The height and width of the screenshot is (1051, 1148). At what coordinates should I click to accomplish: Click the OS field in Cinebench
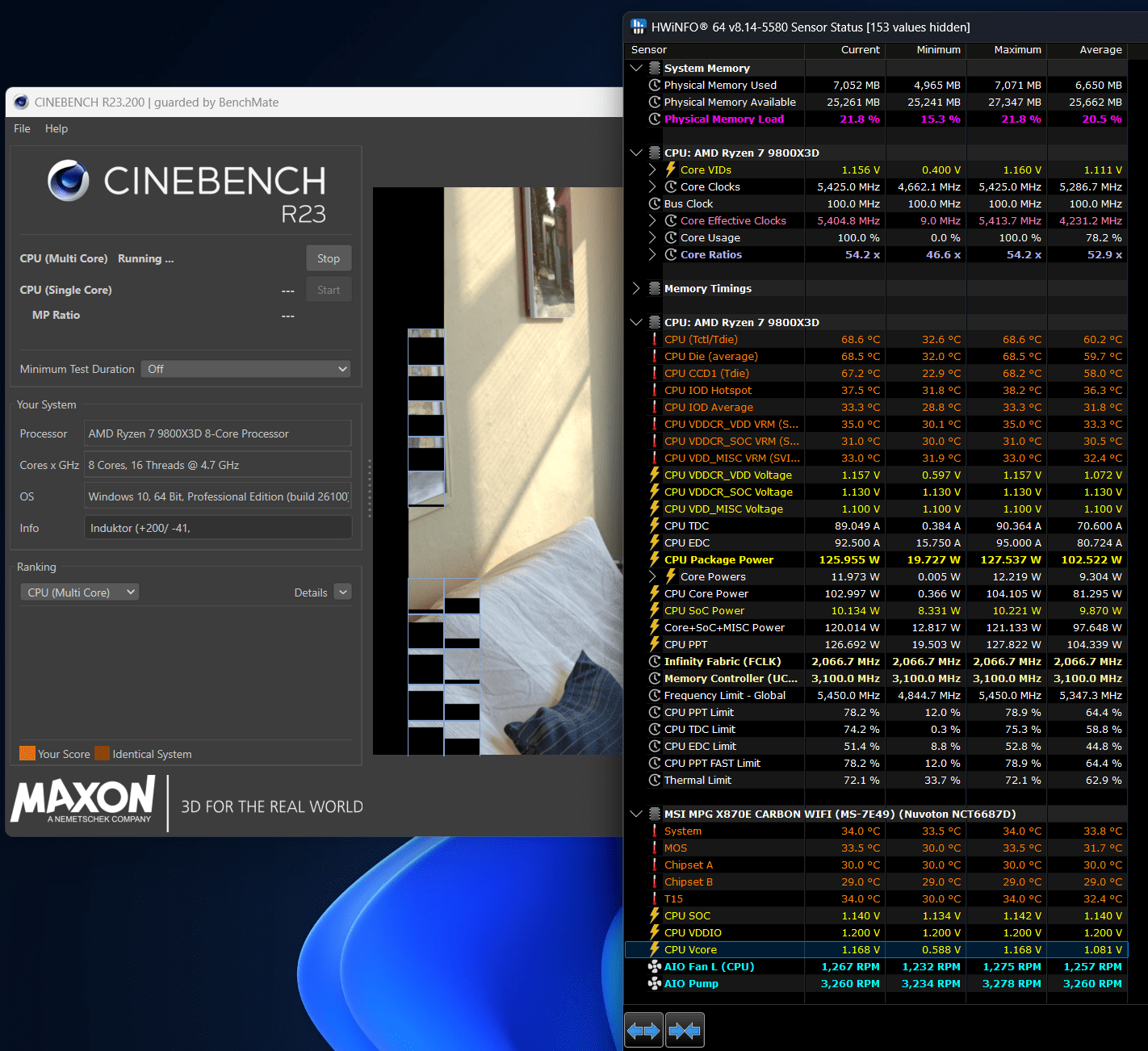[218, 496]
